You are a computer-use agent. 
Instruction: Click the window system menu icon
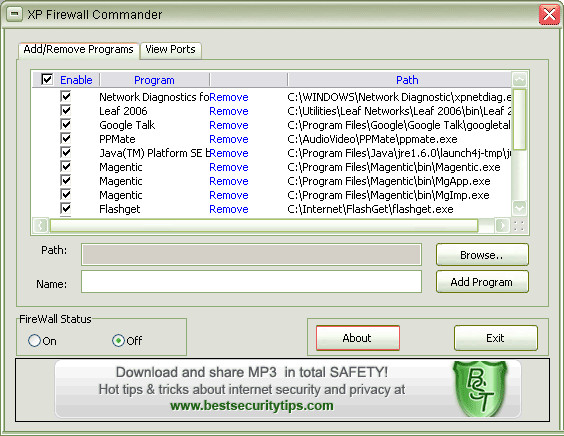click(x=14, y=14)
